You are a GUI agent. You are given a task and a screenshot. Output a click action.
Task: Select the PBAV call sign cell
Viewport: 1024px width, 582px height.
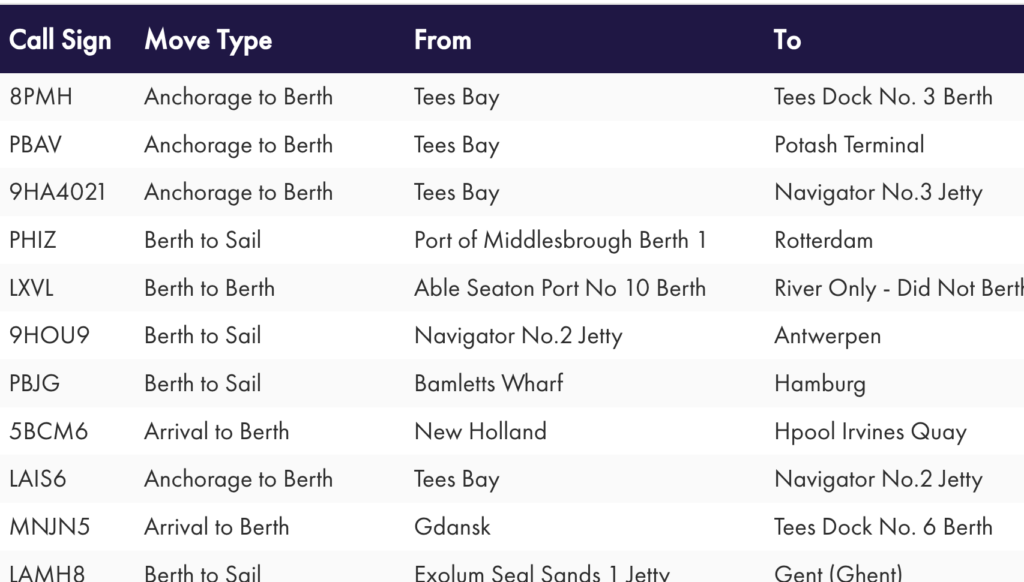tap(35, 144)
